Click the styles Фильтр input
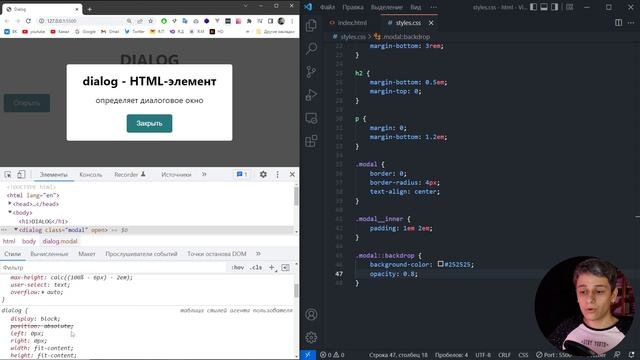Screen dimensions: 640x360 [x=114, y=267]
